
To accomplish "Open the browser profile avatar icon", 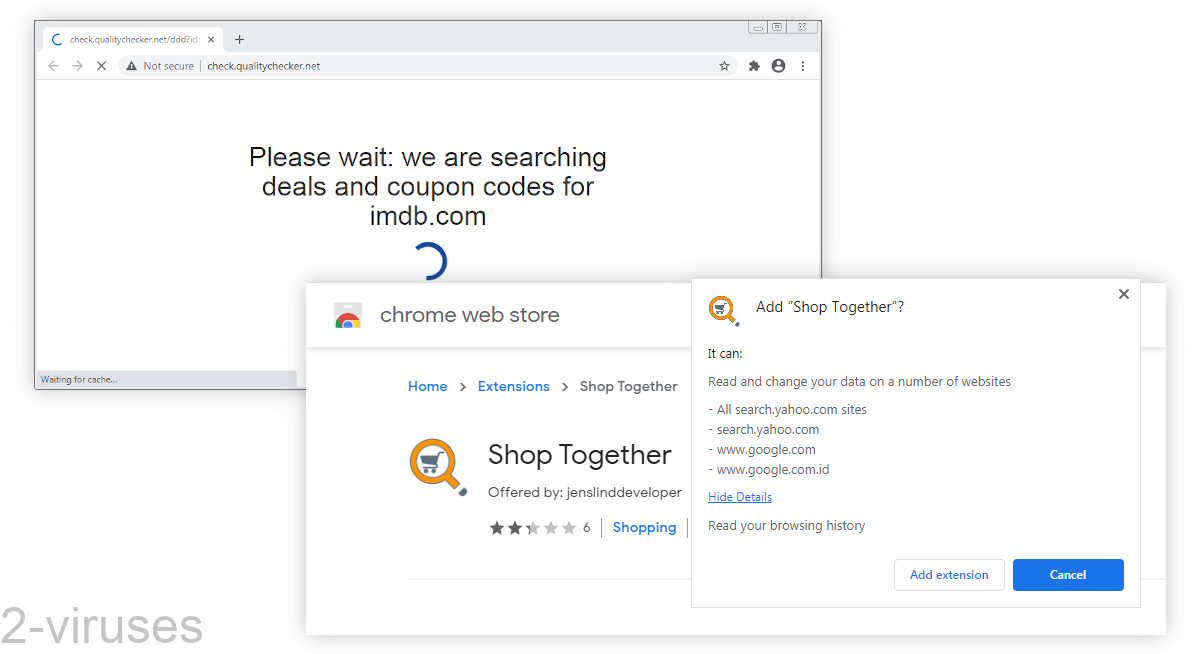I will 778,65.
